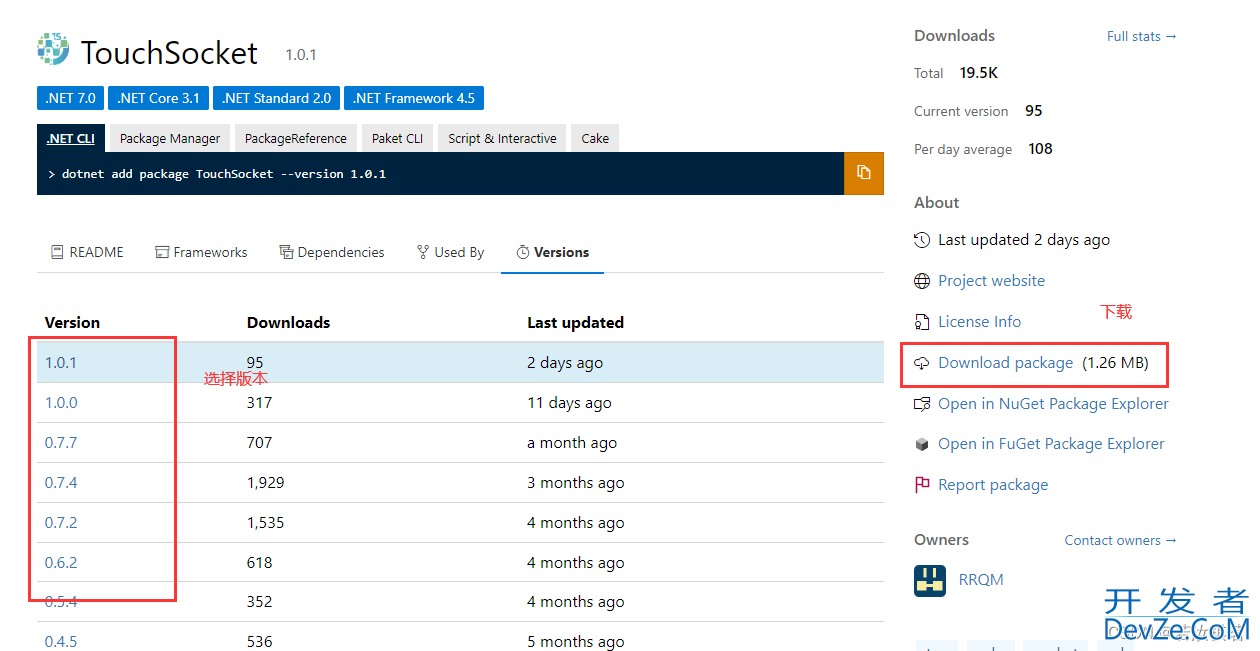Click the .NET Standard 2.0 badge
1260x651 pixels.
pyautogui.click(x=276, y=98)
